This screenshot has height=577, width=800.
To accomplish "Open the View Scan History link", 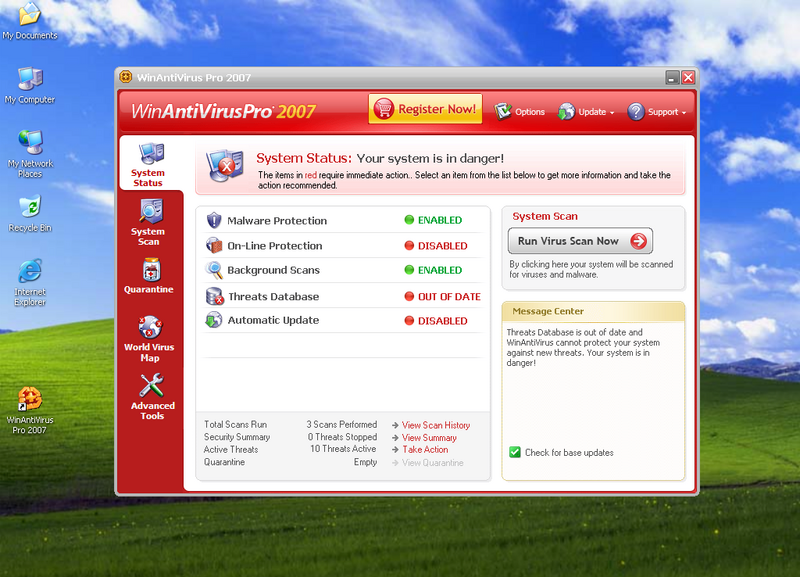I will [436, 425].
